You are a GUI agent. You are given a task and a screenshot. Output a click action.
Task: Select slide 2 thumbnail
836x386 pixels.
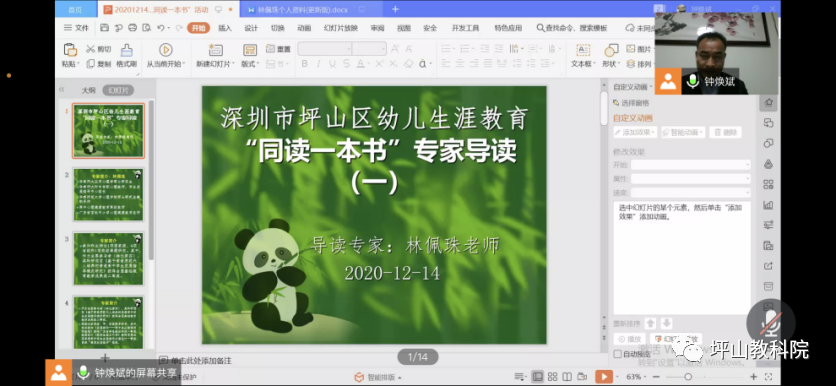tap(108, 195)
